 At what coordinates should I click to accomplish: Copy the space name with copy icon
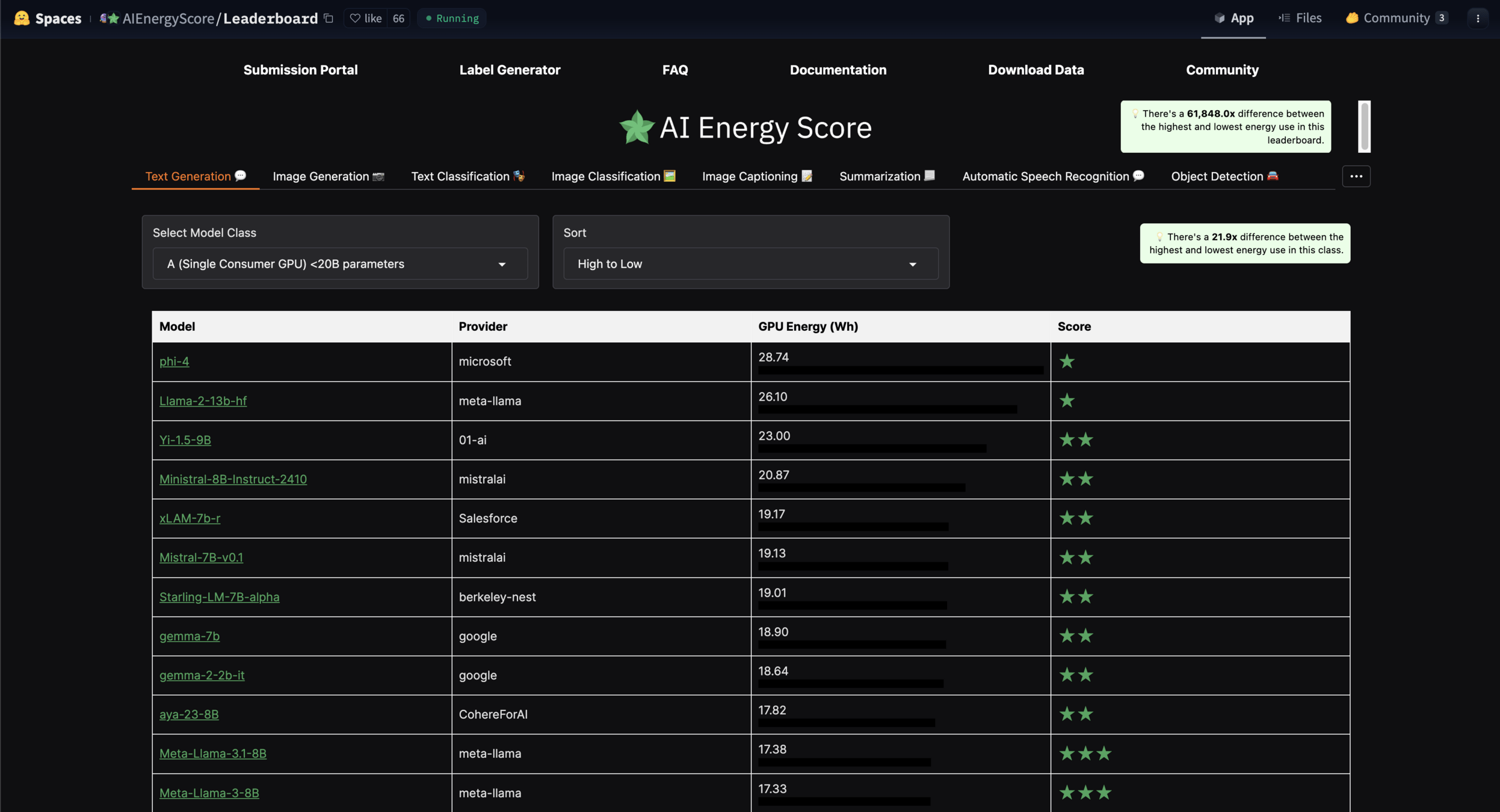(329, 18)
